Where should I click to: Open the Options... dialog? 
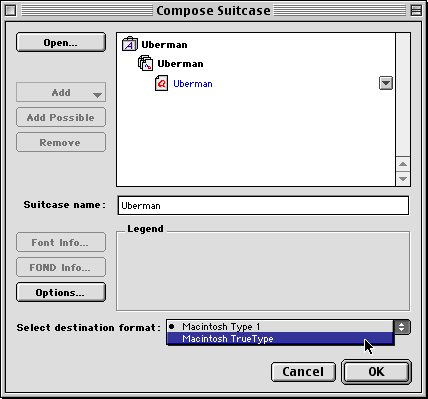pos(61,292)
